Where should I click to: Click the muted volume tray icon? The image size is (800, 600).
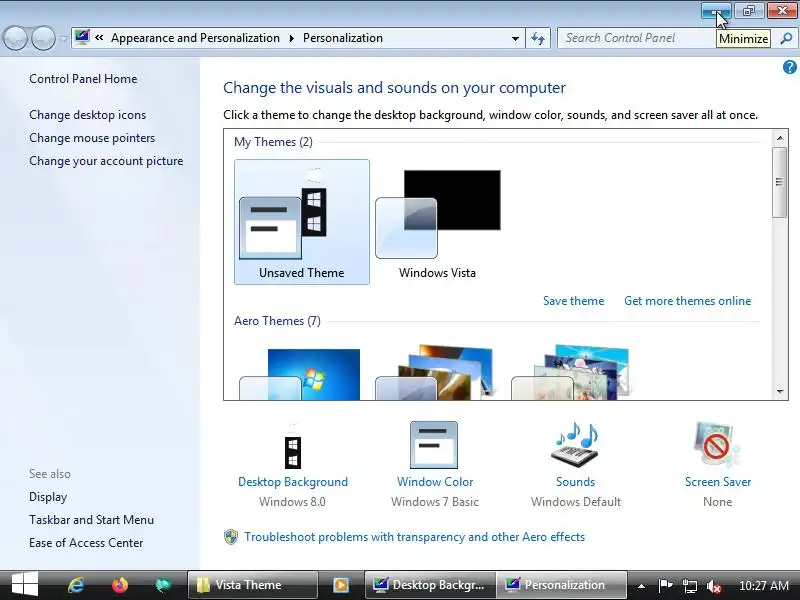pos(714,585)
